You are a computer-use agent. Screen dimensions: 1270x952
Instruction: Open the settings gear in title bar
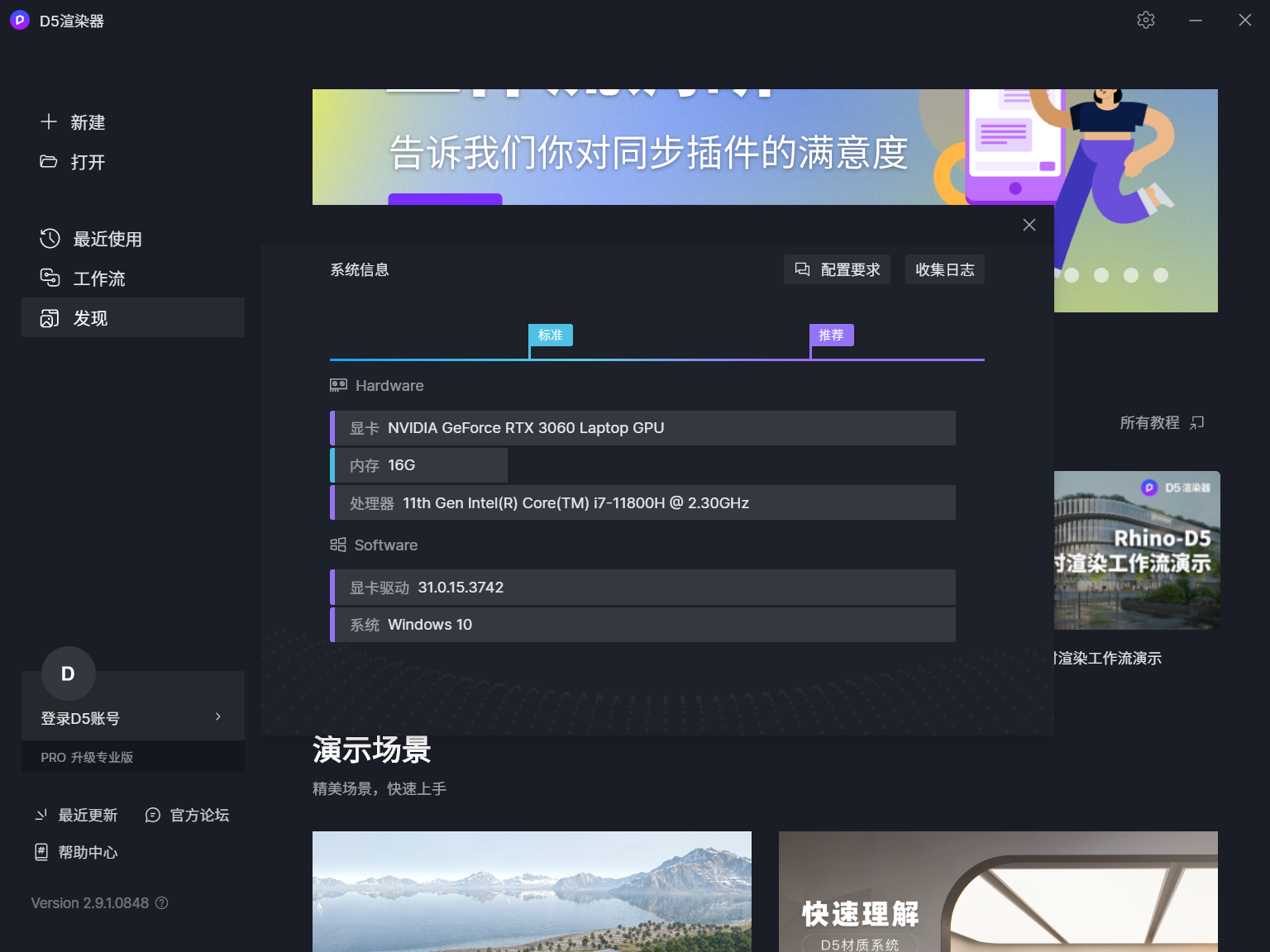point(1146,20)
